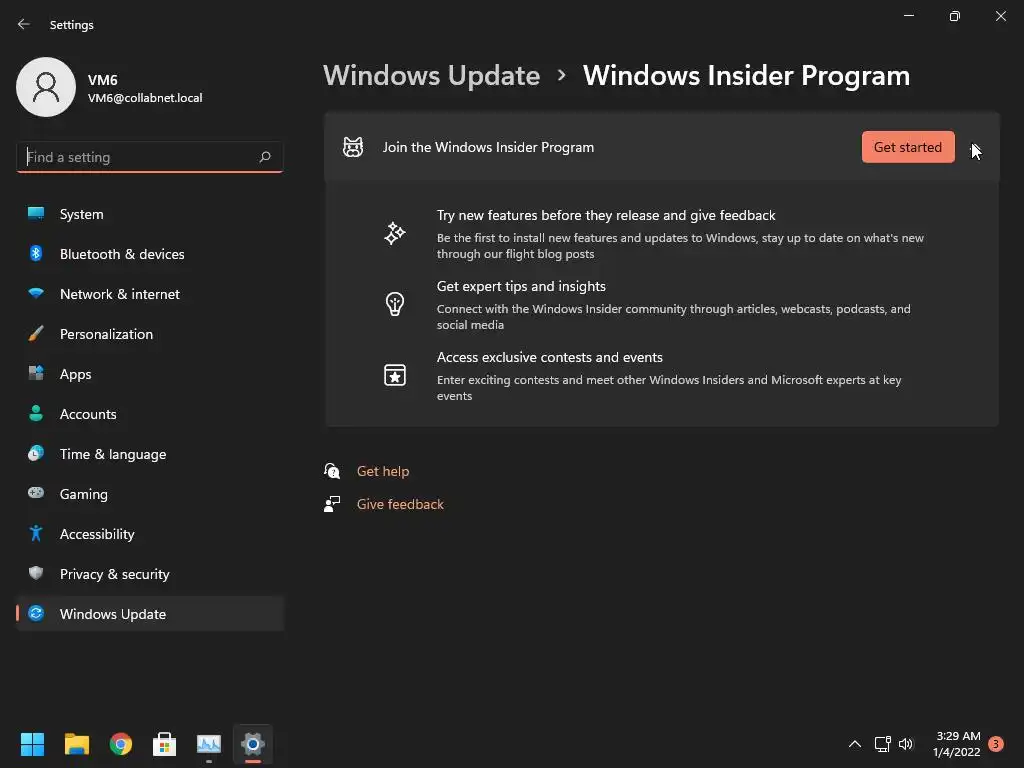Click the System monitor icon
The height and width of the screenshot is (768, 1024).
[36, 214]
